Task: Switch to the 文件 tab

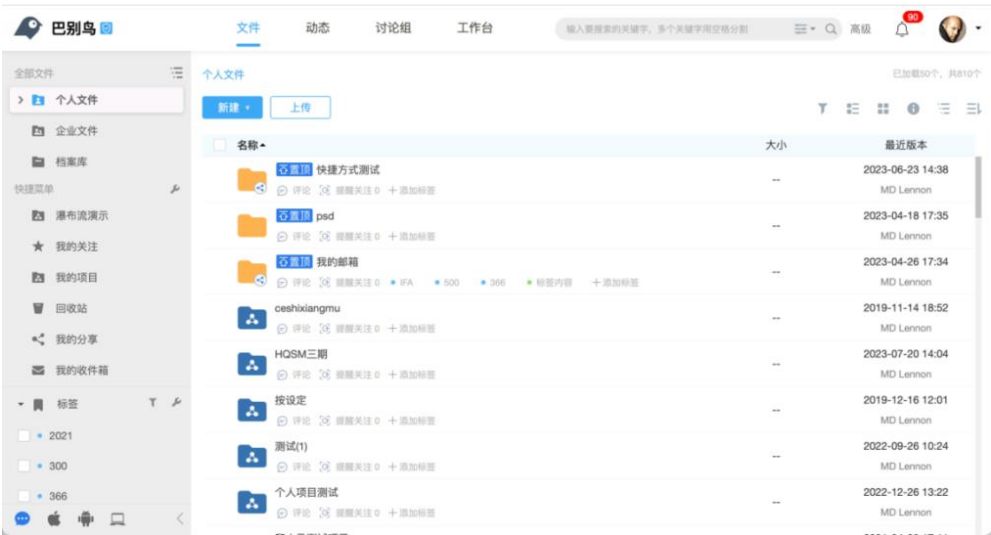Action: point(248,28)
